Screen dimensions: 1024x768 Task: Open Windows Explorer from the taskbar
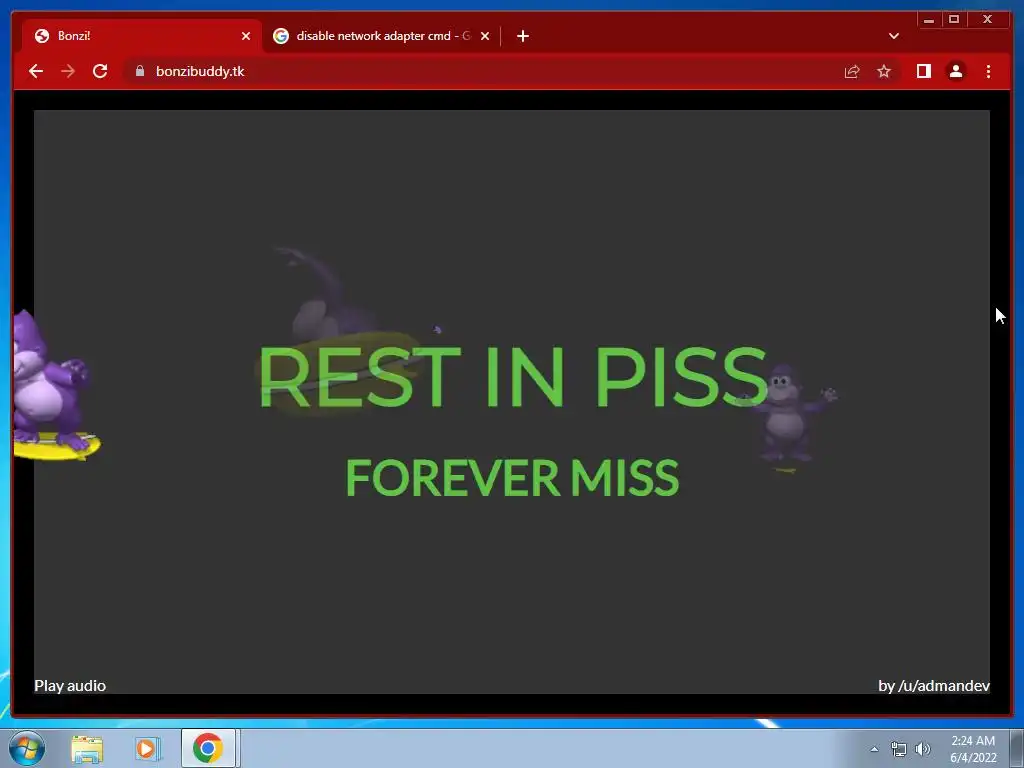(87, 748)
